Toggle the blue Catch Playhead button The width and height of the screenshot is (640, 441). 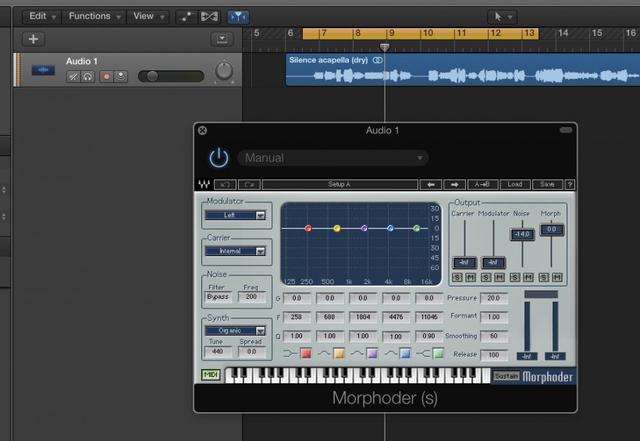click(x=238, y=16)
